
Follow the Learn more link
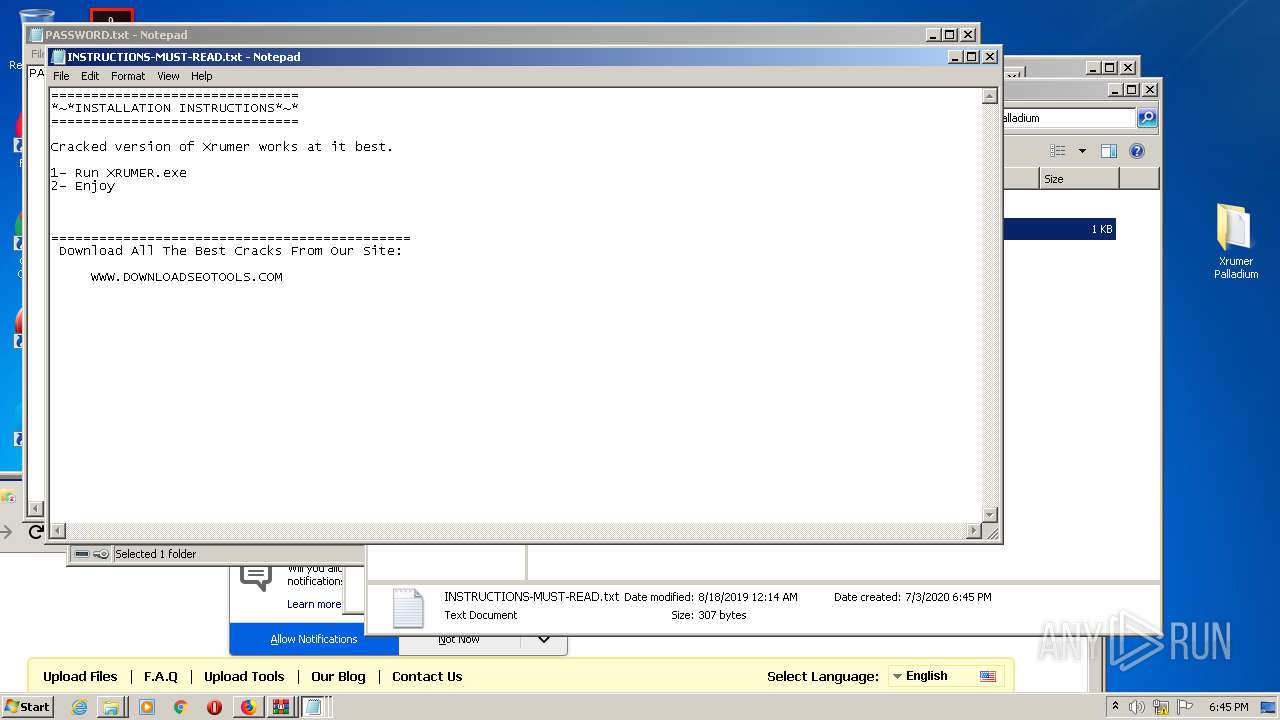coord(314,604)
